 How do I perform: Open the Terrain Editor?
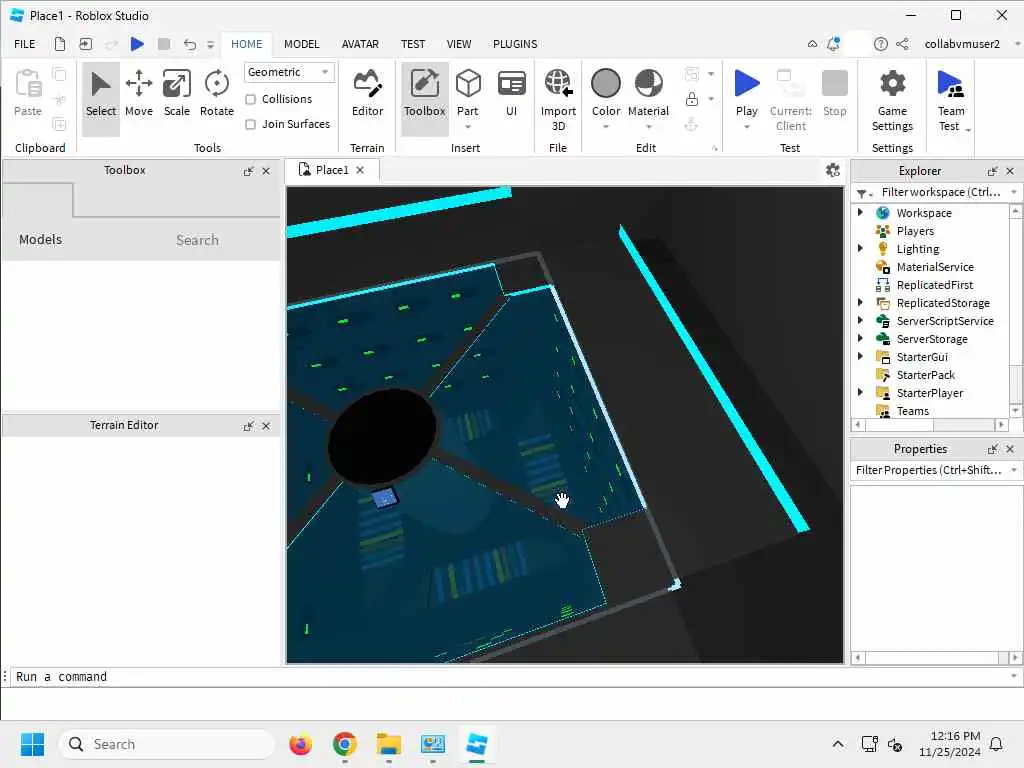pos(367,93)
